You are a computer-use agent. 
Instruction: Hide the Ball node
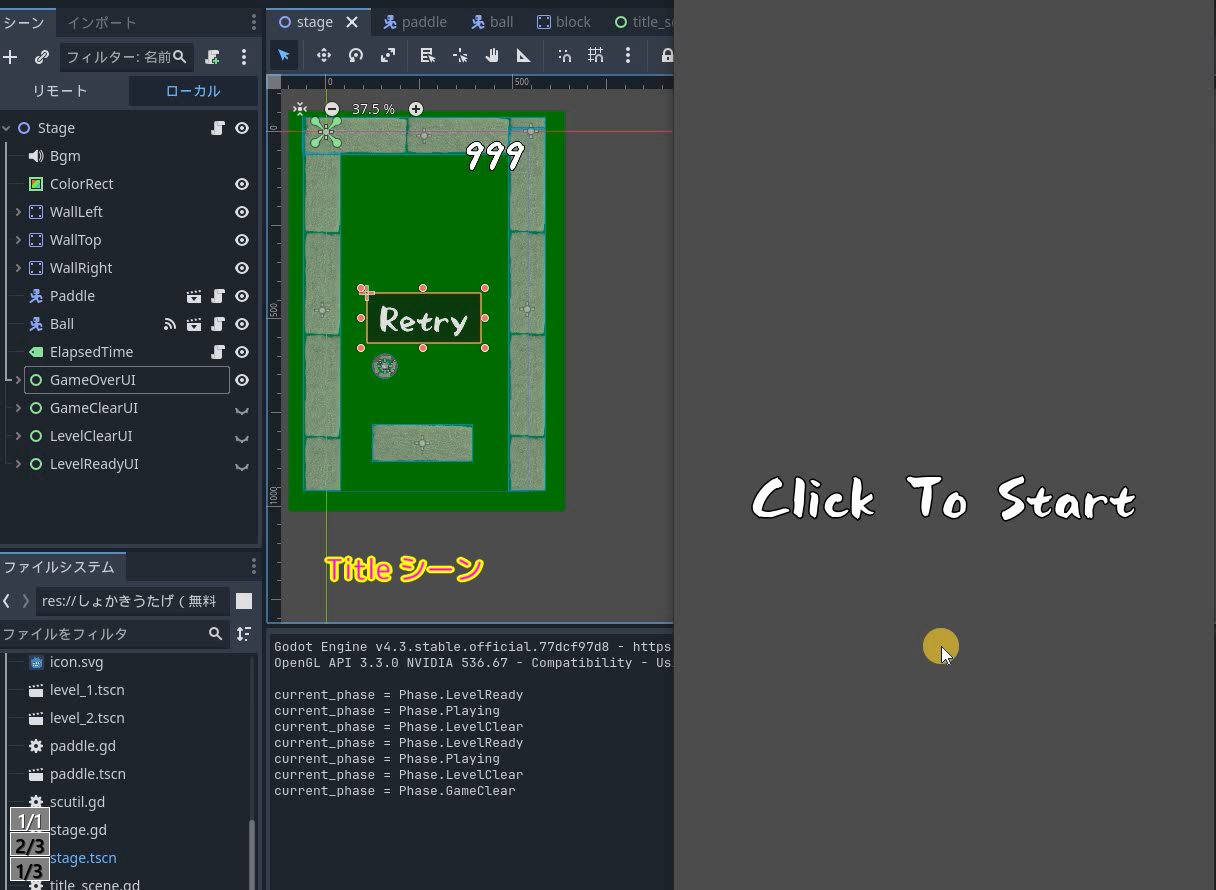coord(242,324)
